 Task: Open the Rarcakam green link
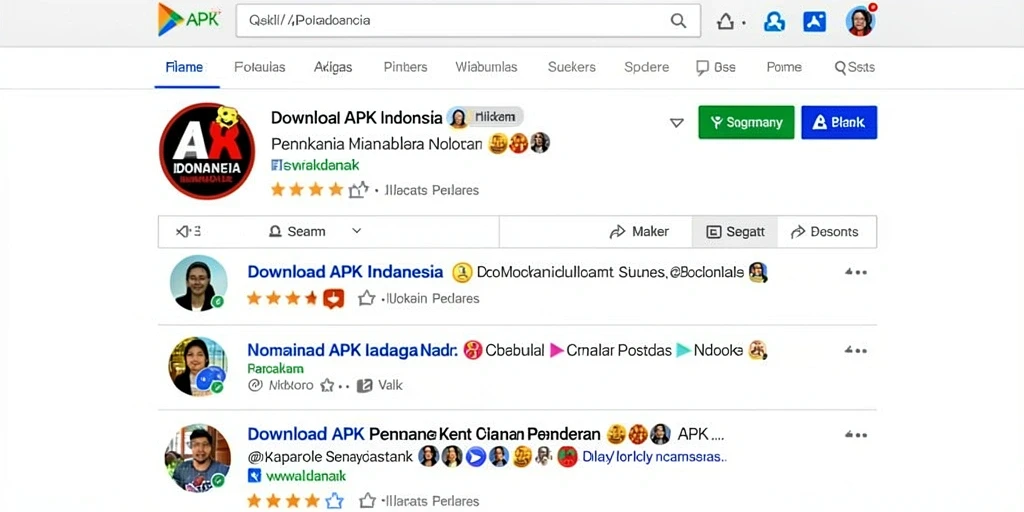pos(275,368)
